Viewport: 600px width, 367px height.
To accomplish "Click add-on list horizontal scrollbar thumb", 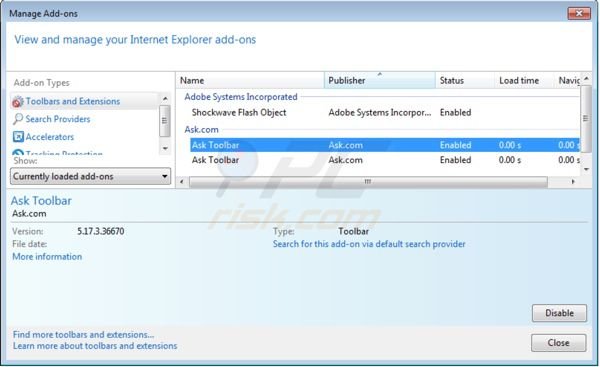I will 368,182.
